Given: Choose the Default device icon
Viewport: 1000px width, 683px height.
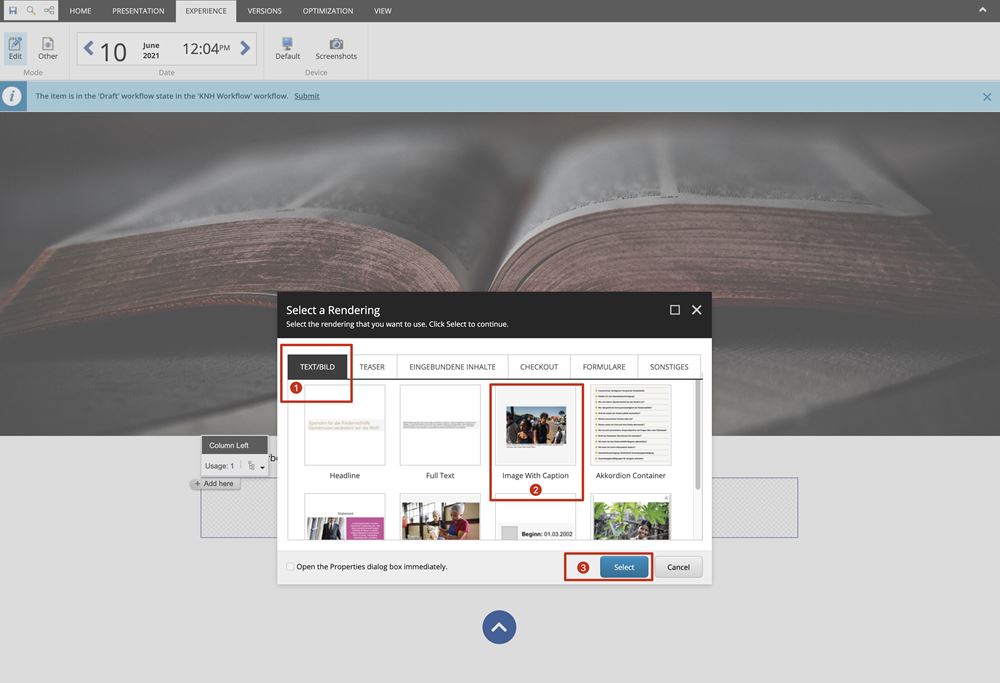Looking at the screenshot, I should (288, 48).
